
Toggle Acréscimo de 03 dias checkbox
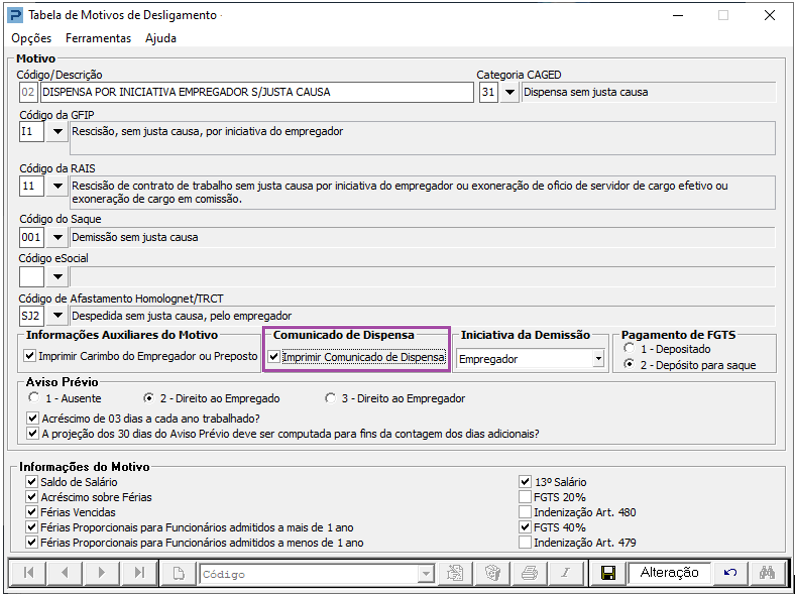pos(33,418)
